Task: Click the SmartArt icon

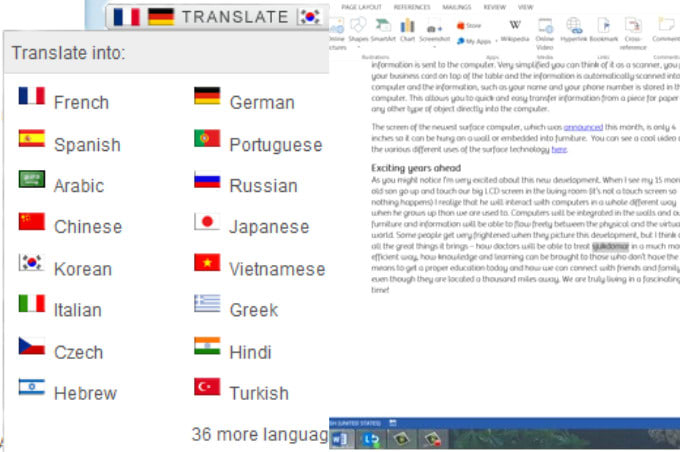Action: (x=381, y=30)
